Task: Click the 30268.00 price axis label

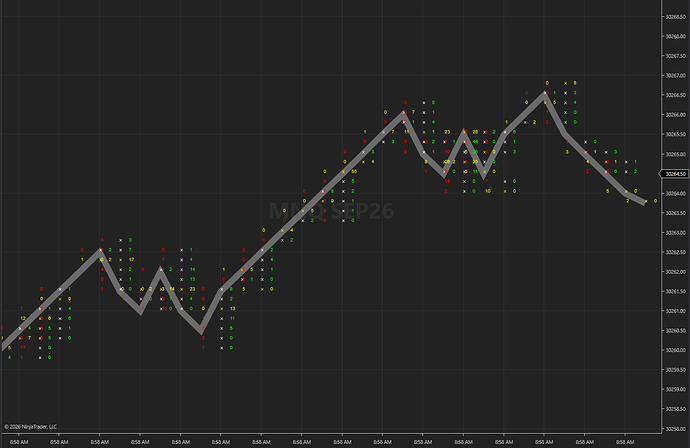Action: point(675,37)
